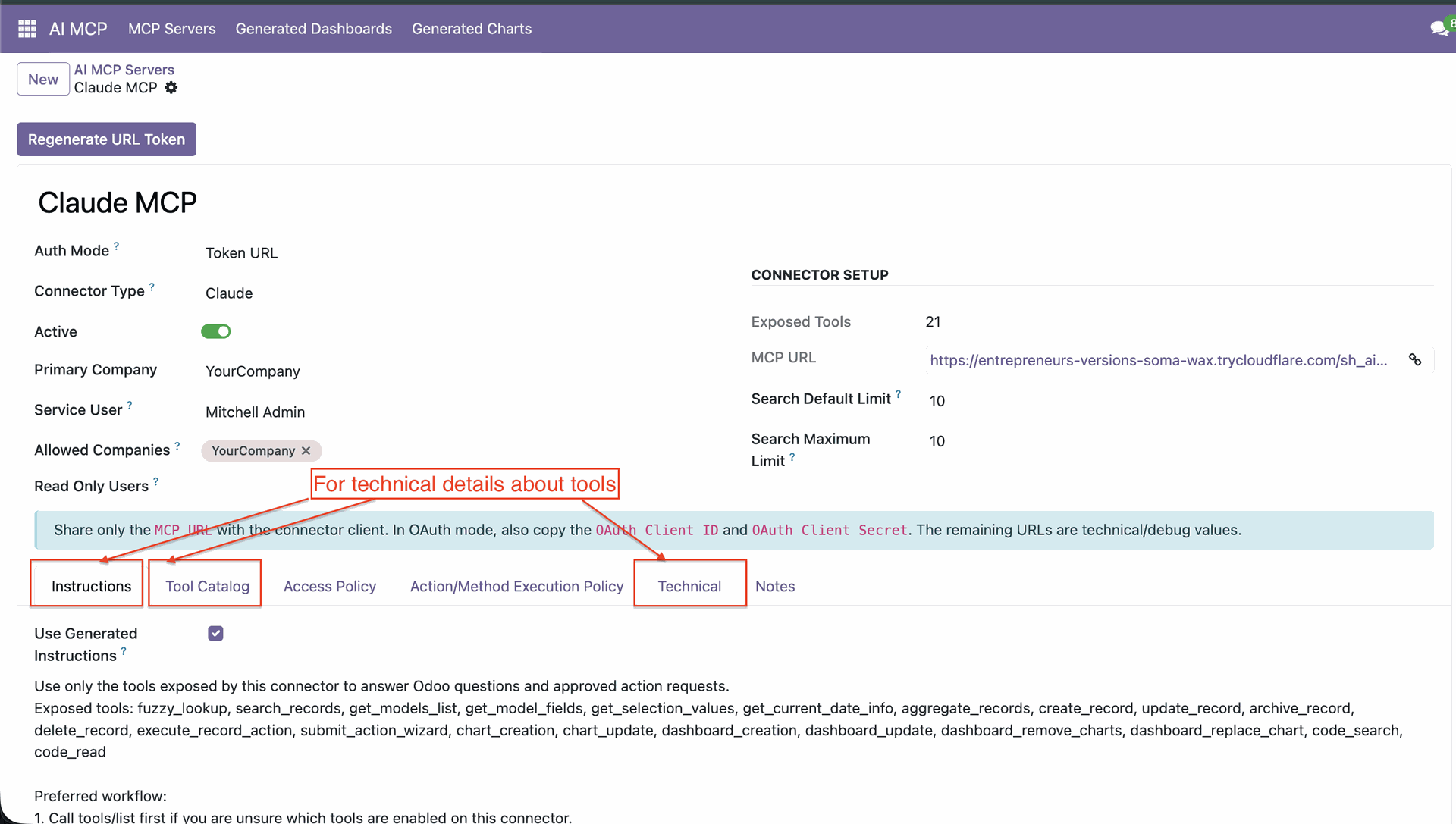
Task: Click the gear icon beside Claude MCP
Action: (x=171, y=88)
